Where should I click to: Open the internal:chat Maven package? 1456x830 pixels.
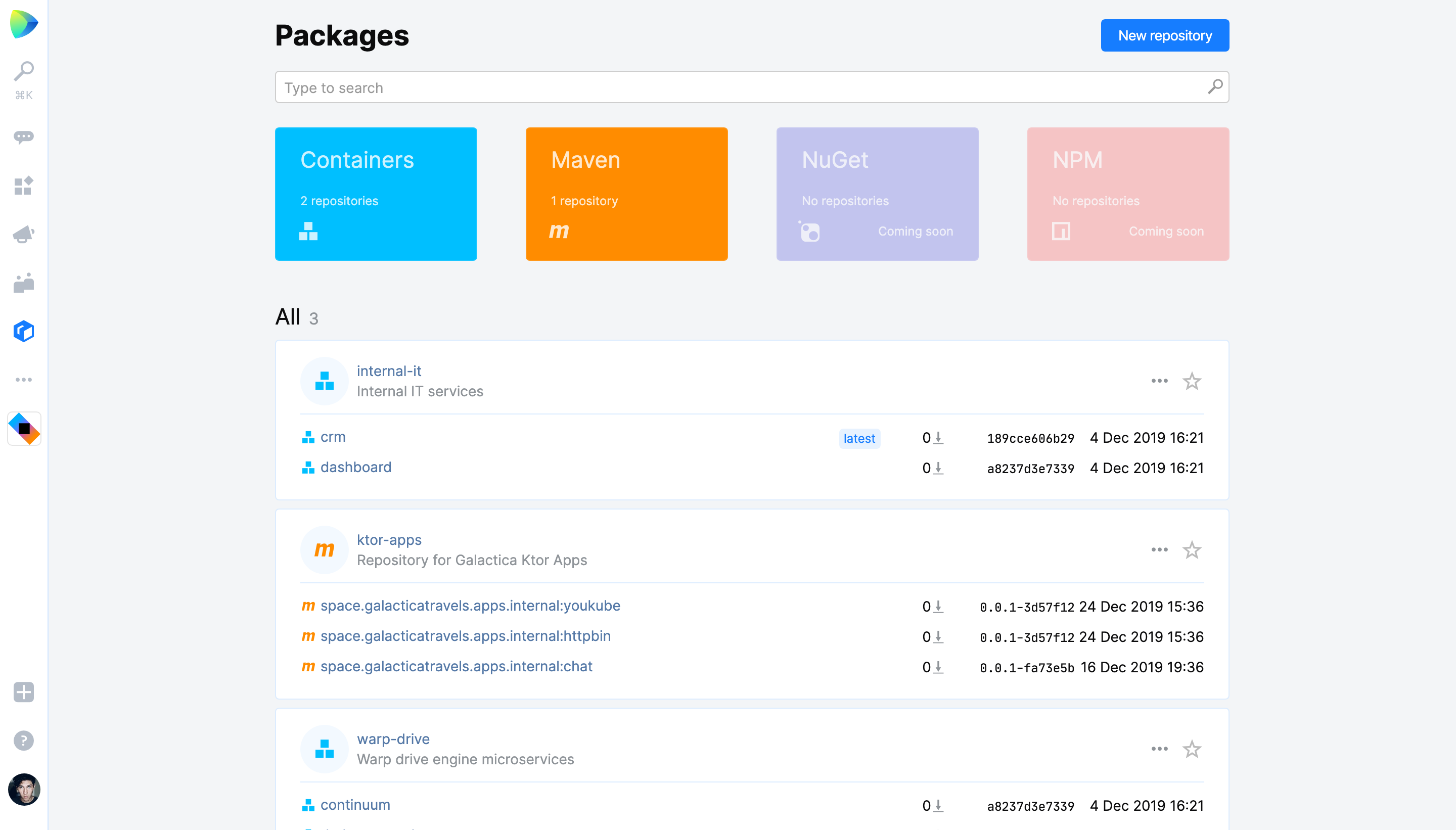click(456, 666)
